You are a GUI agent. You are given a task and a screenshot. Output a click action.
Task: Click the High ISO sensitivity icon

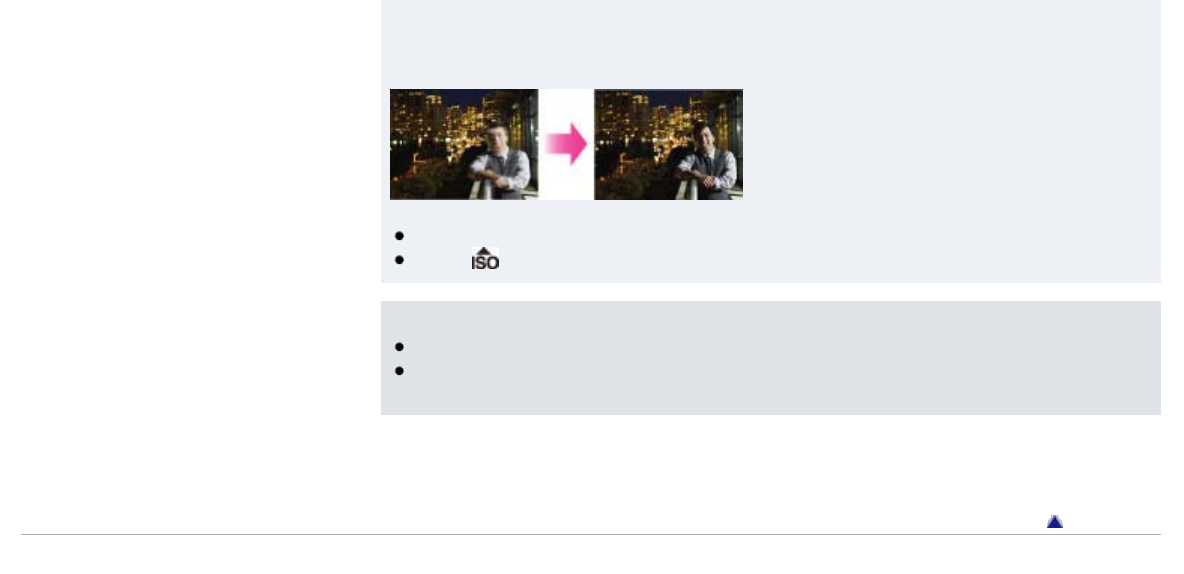click(486, 259)
